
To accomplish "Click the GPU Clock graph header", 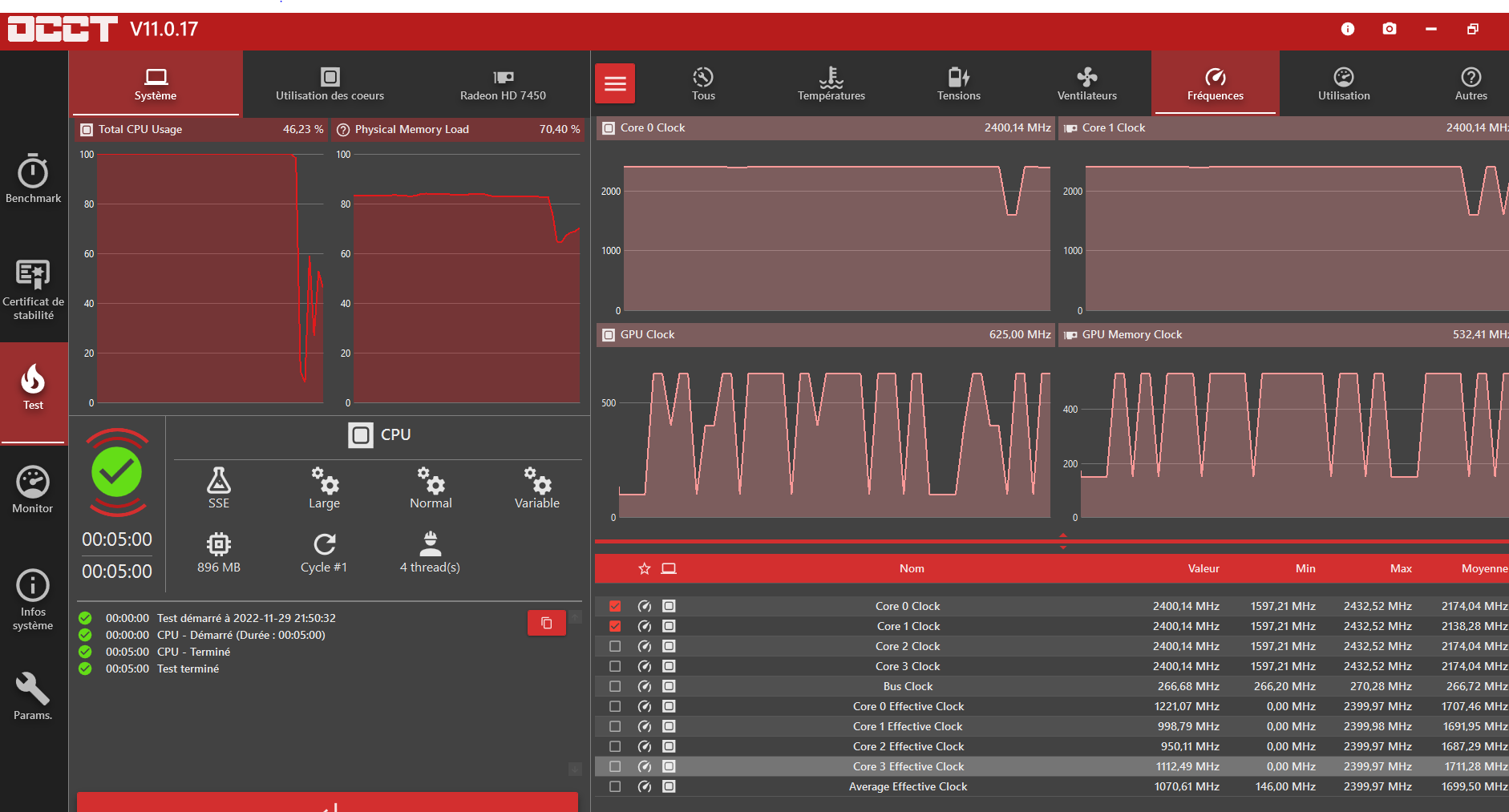I will coord(826,335).
